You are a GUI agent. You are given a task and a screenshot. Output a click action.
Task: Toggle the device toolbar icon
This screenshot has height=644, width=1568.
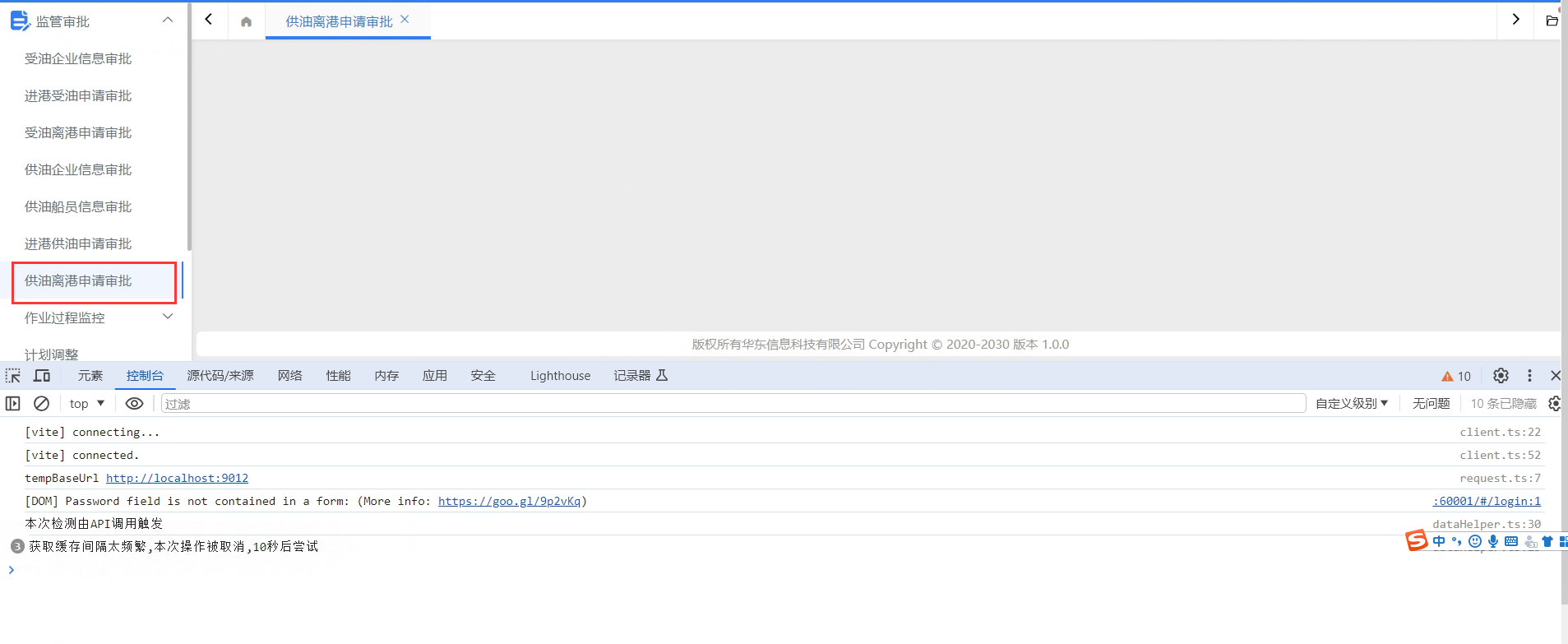pyautogui.click(x=42, y=376)
